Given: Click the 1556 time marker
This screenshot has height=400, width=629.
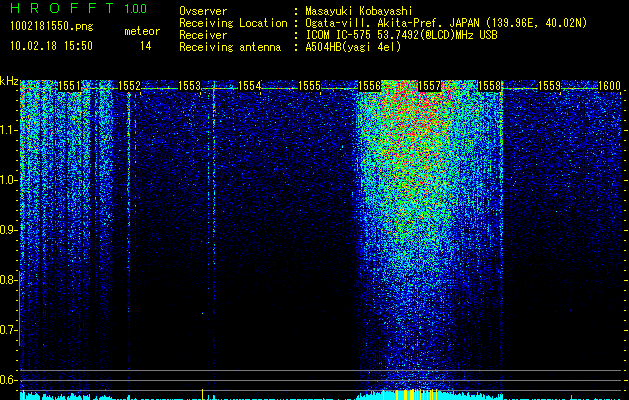Looking at the screenshot, I should (x=369, y=86).
